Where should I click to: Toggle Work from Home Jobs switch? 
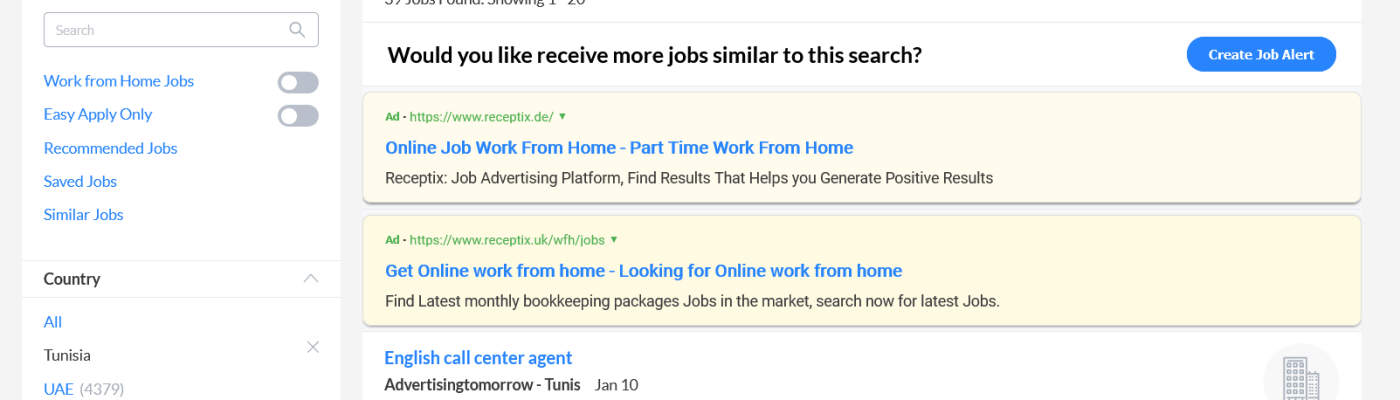pyautogui.click(x=298, y=82)
